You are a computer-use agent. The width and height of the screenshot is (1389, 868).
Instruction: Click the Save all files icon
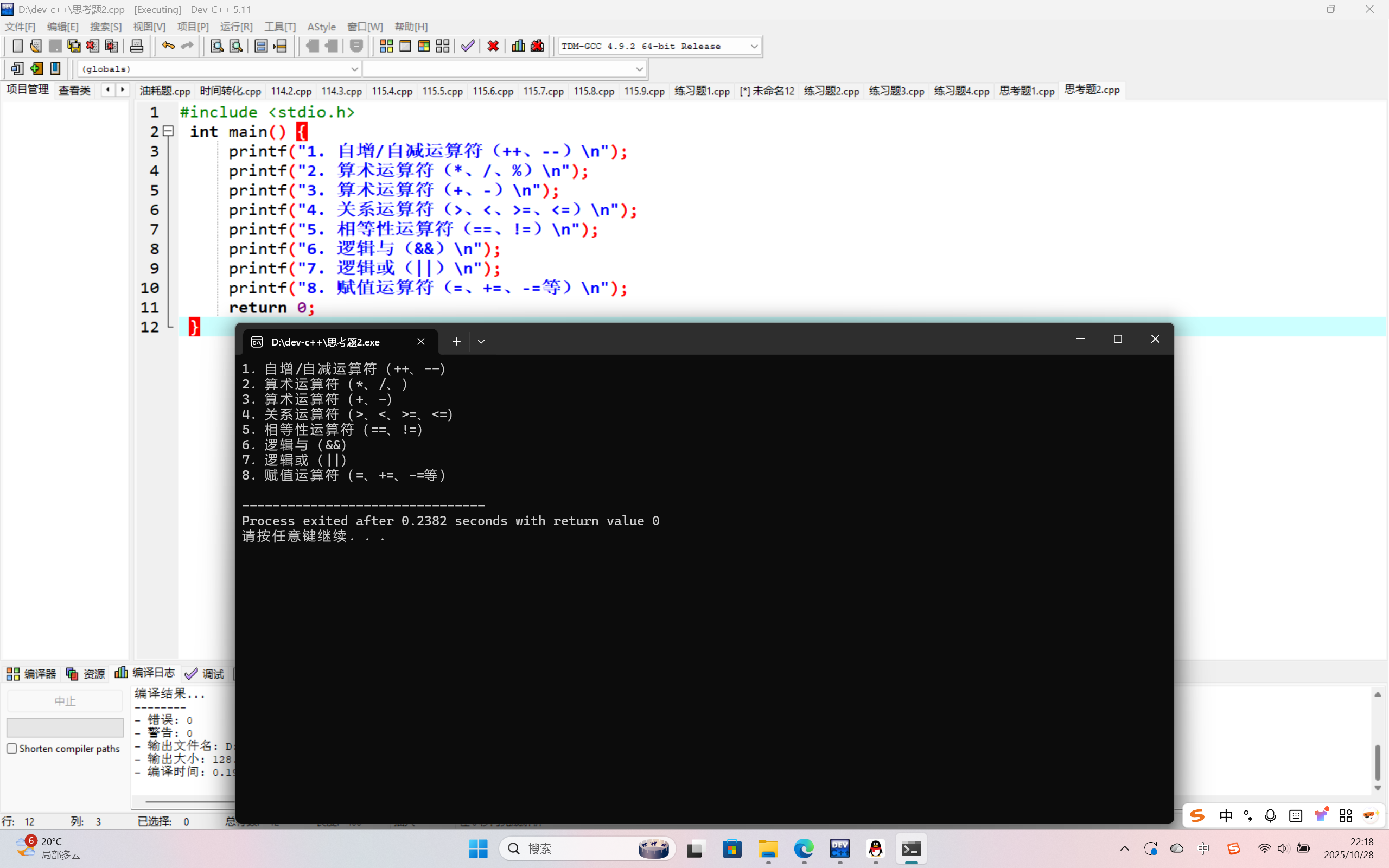coord(74,46)
